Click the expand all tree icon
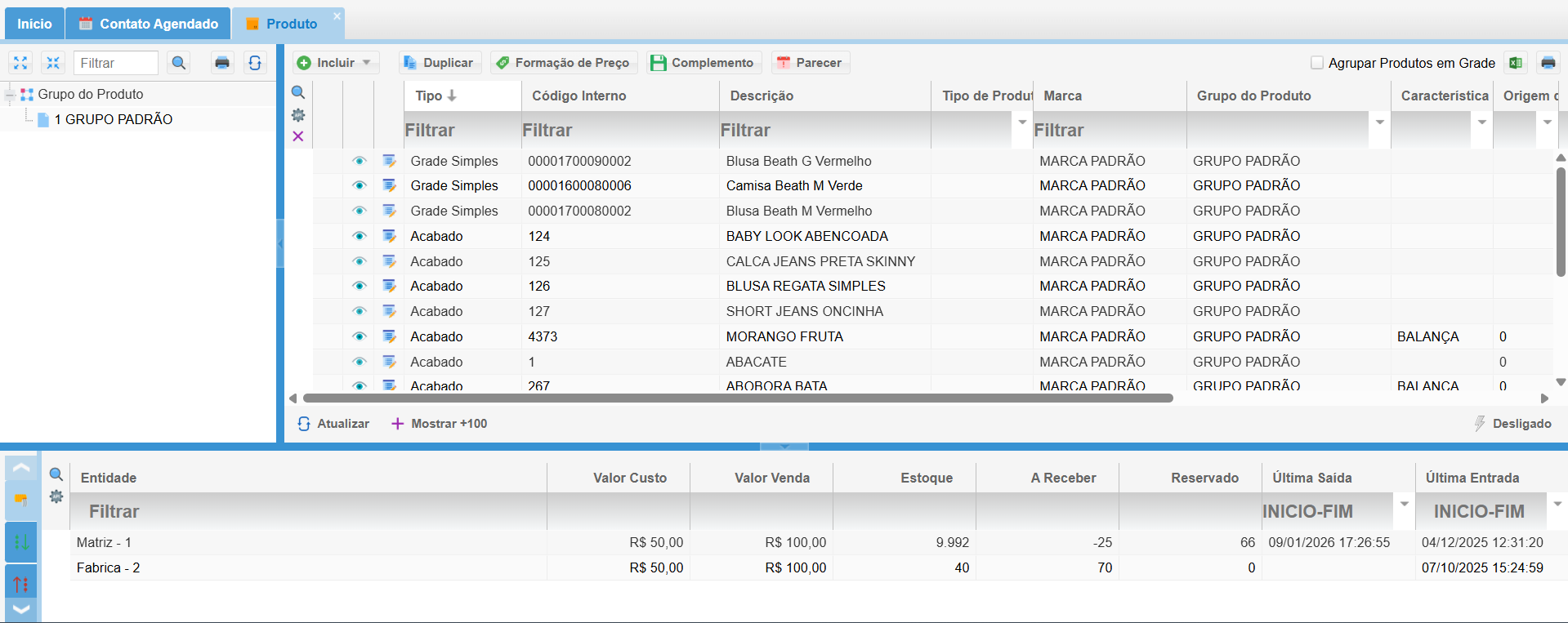The height and width of the screenshot is (623, 1568). pyautogui.click(x=20, y=63)
